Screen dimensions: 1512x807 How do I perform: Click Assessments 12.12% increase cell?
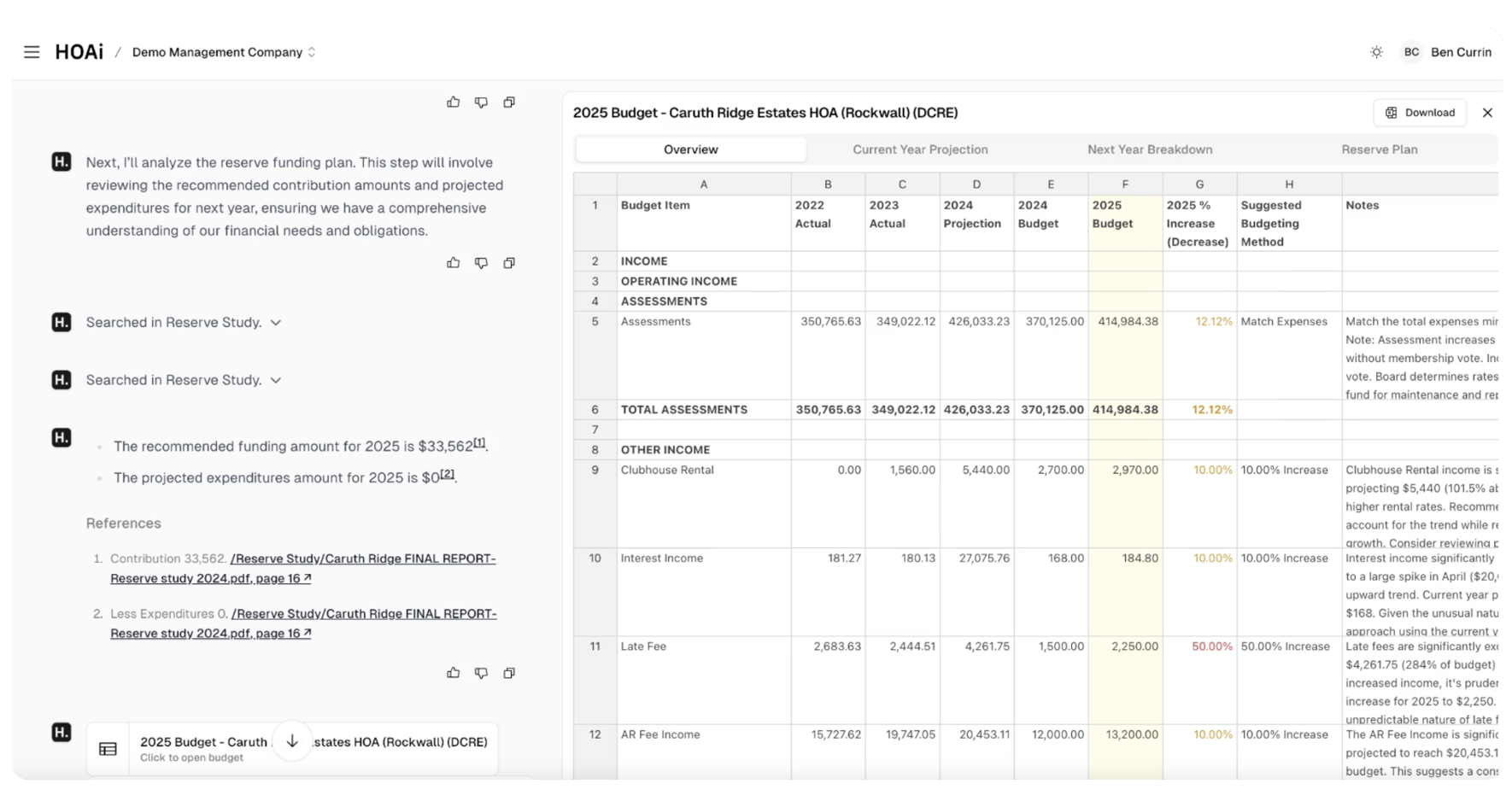pyautogui.click(x=1199, y=355)
